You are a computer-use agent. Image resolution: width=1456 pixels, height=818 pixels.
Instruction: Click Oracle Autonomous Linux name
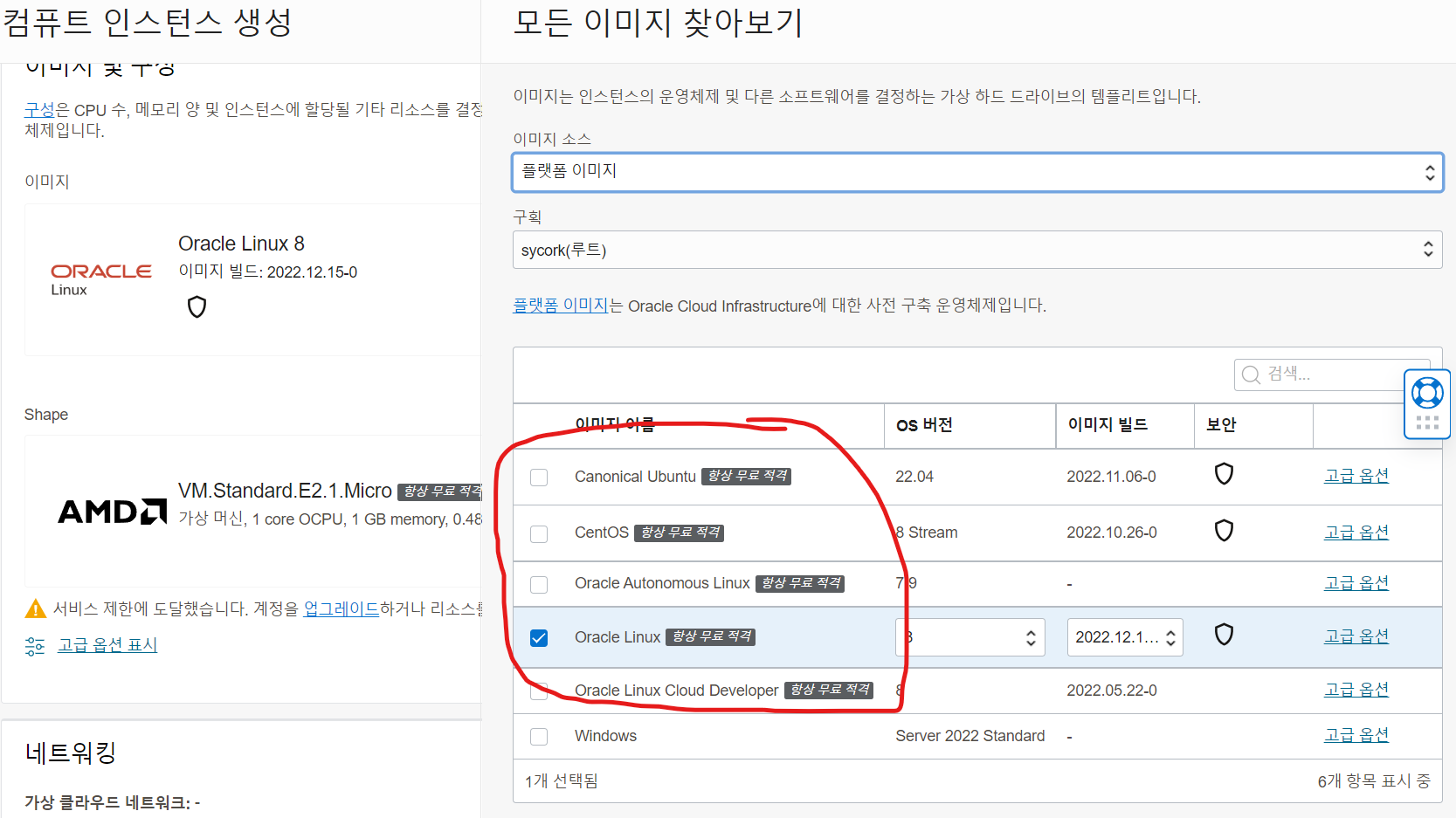click(x=662, y=583)
